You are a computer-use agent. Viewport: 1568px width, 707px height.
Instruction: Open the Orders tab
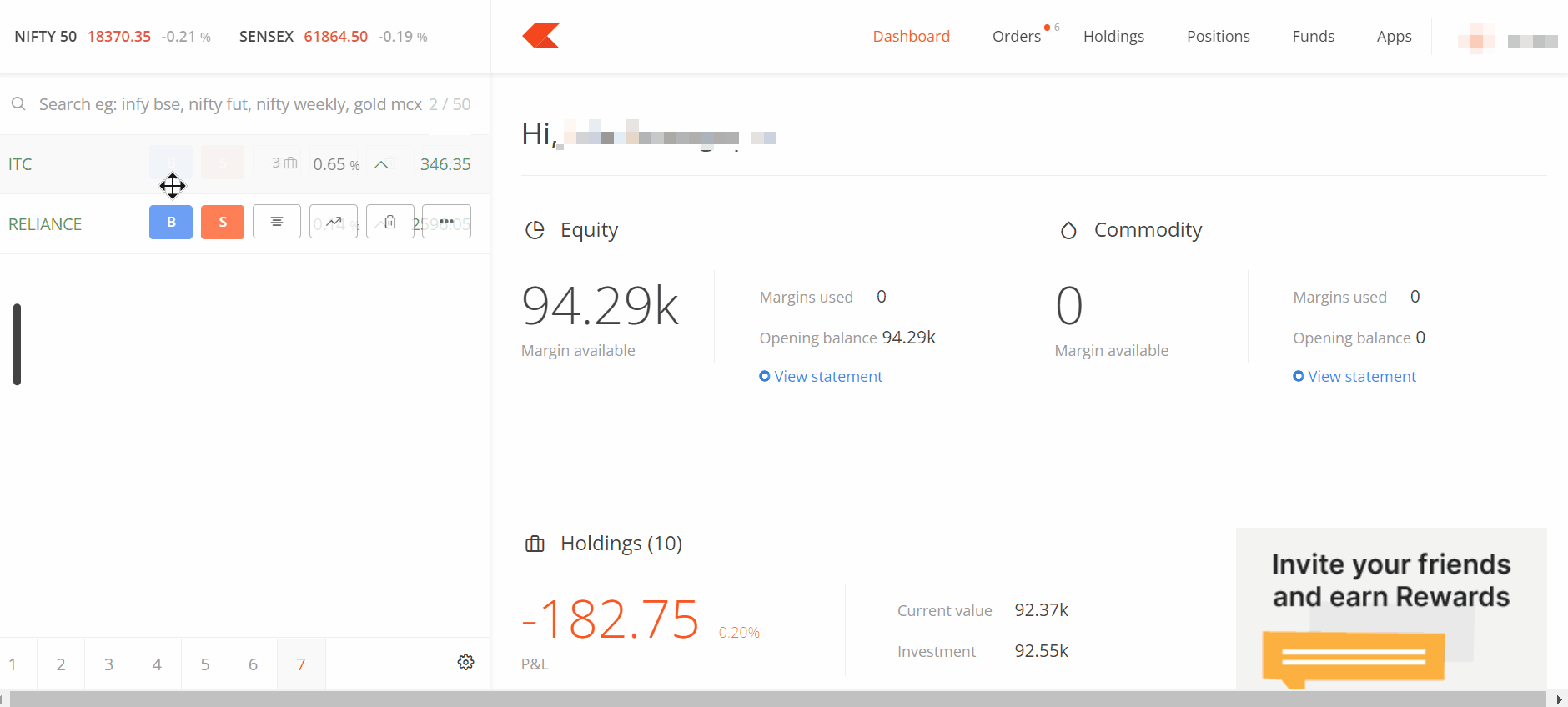[1017, 36]
